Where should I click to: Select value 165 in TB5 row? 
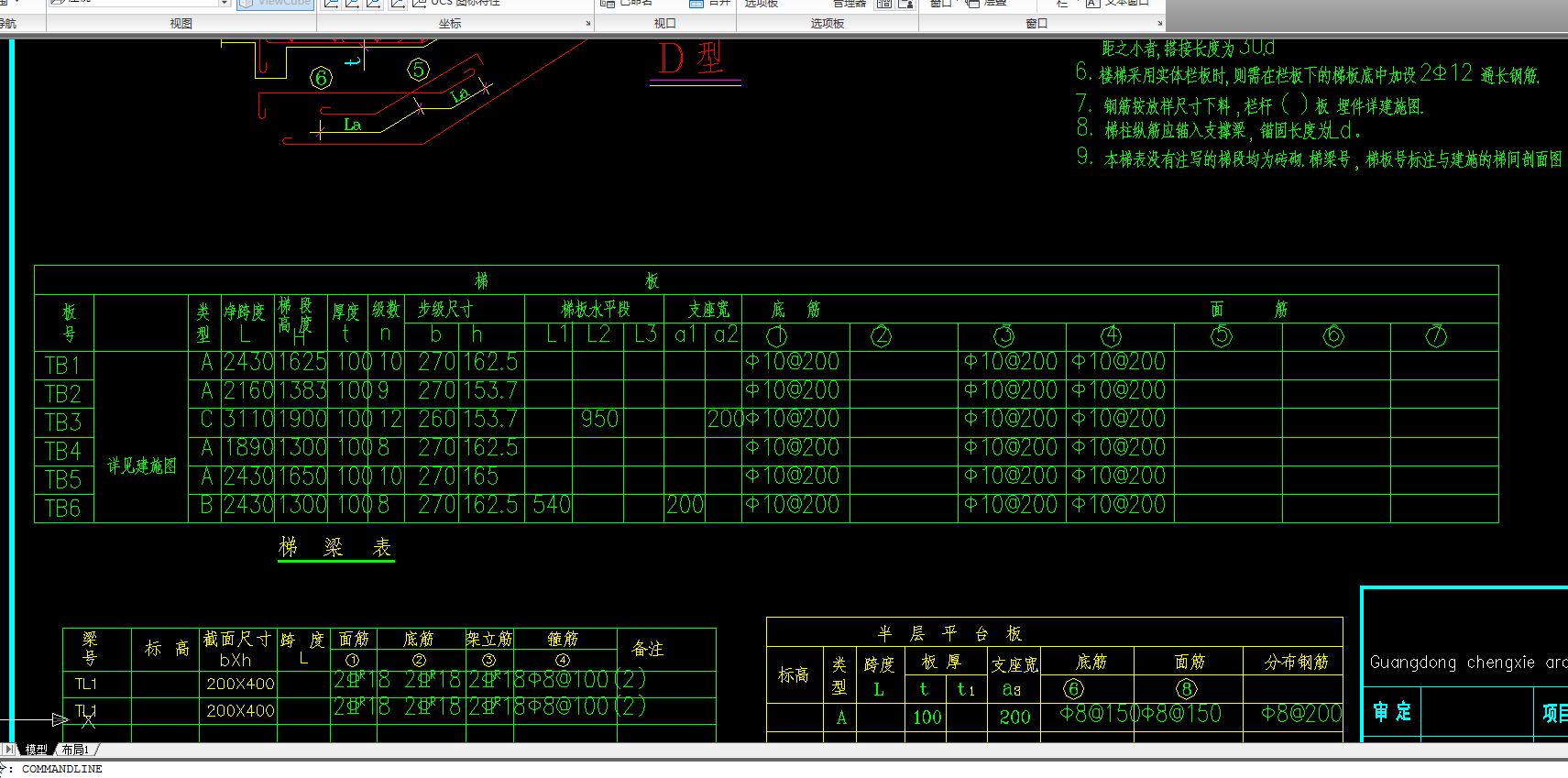tap(480, 477)
